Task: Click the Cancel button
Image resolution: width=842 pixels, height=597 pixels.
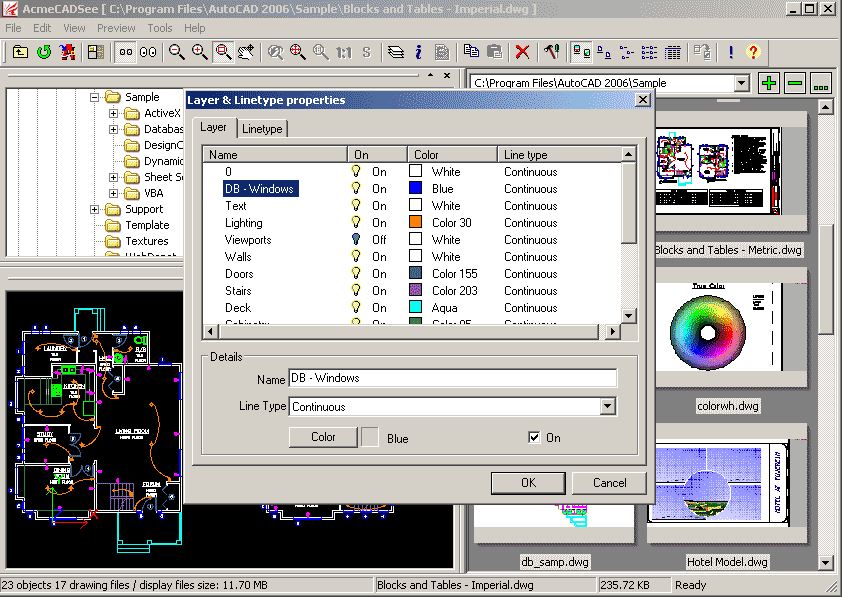Action: [x=609, y=483]
